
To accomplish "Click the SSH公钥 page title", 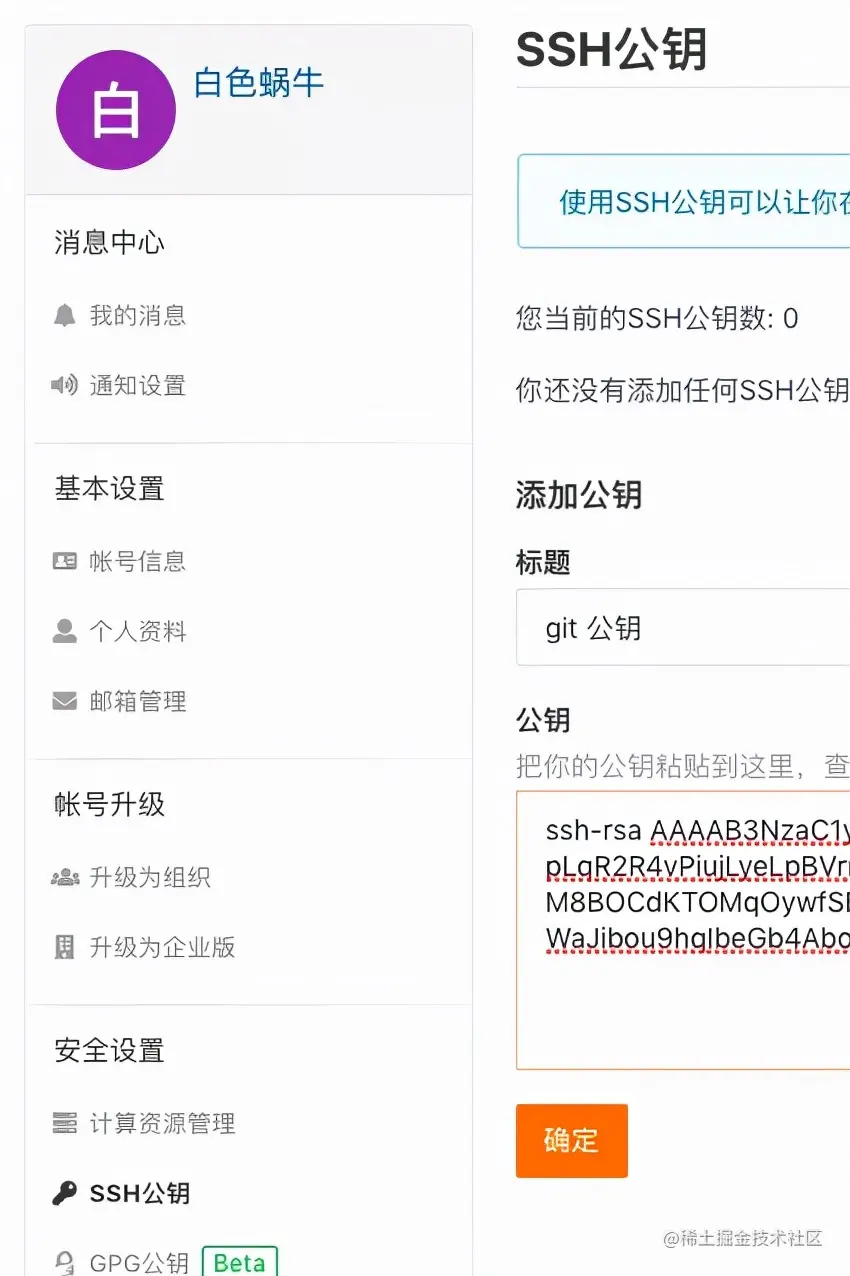I will click(x=612, y=49).
